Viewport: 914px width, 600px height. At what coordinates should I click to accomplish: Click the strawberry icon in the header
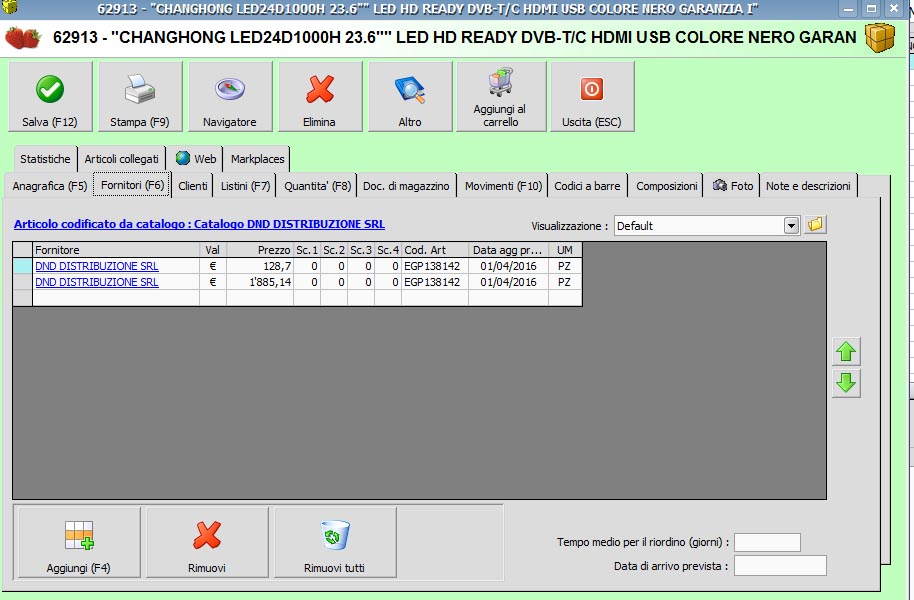coord(23,38)
